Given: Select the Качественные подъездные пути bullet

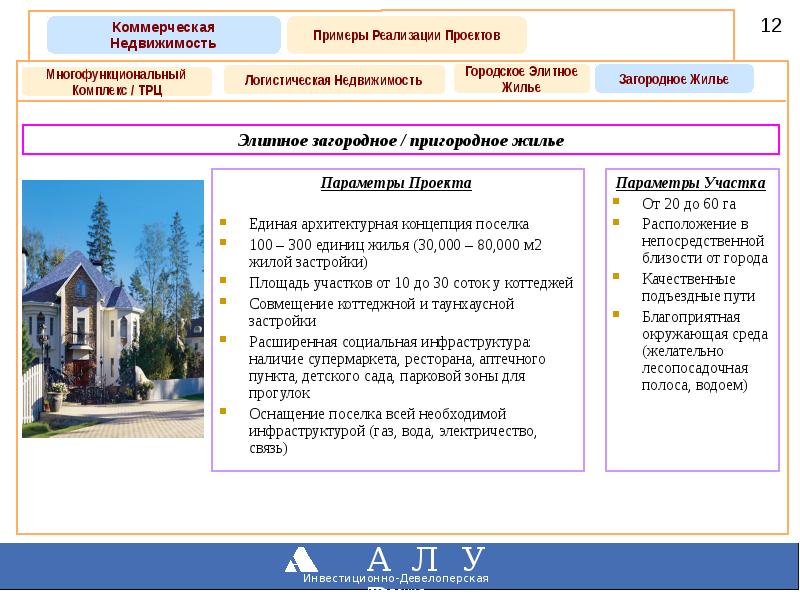Looking at the screenshot, I should click(698, 287).
